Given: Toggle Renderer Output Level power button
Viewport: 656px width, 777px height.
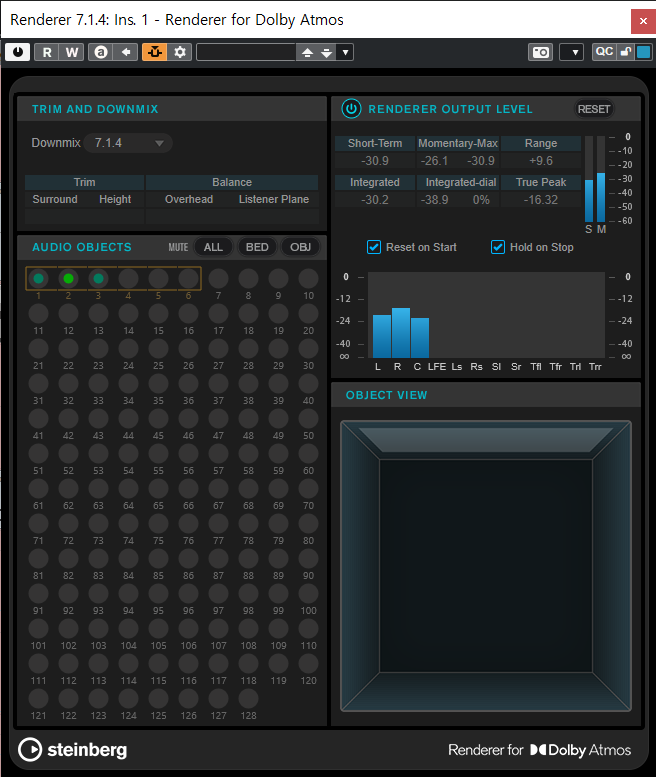Looking at the screenshot, I should pyautogui.click(x=351, y=109).
